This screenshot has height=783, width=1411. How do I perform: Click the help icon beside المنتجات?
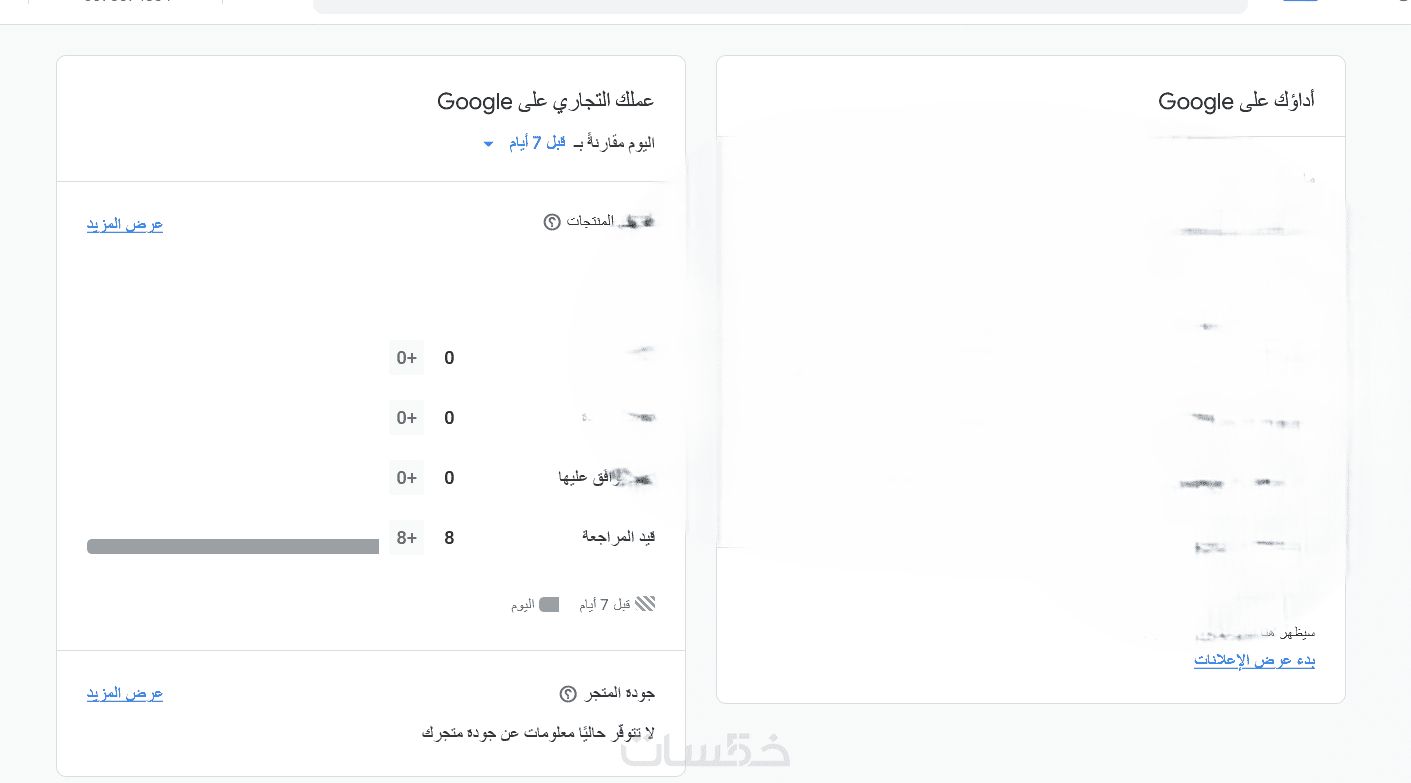tap(552, 222)
